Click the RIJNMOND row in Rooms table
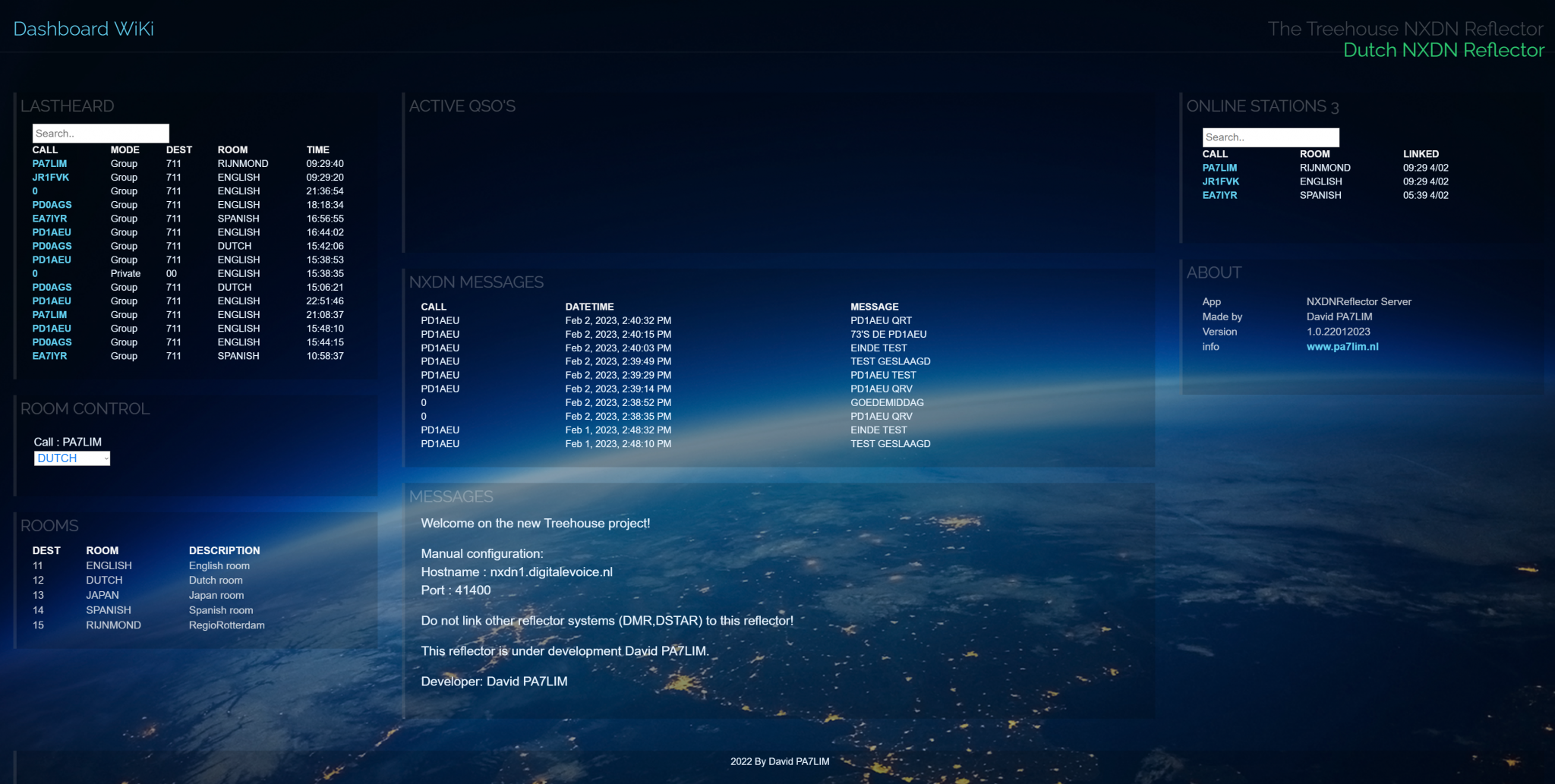The height and width of the screenshot is (784, 1555). (x=113, y=625)
